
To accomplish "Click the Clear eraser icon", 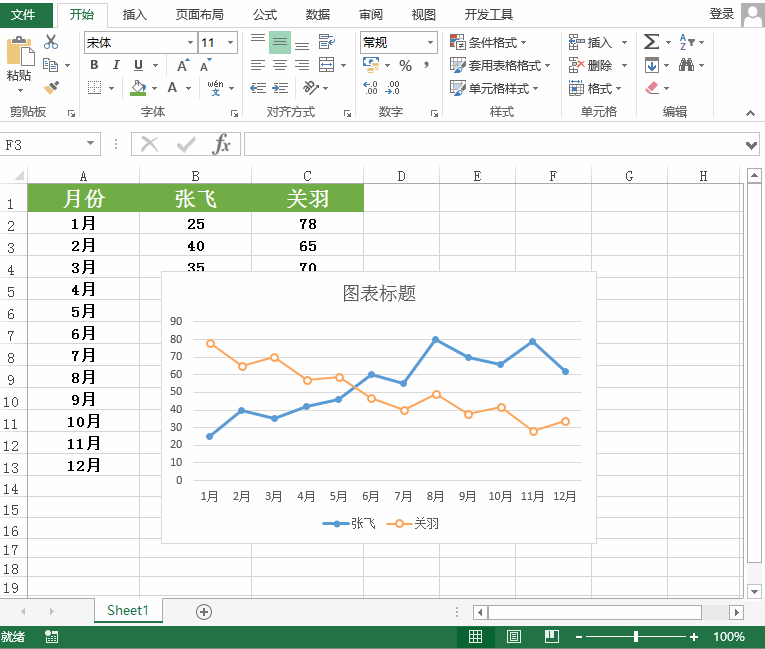I will click(x=652, y=88).
